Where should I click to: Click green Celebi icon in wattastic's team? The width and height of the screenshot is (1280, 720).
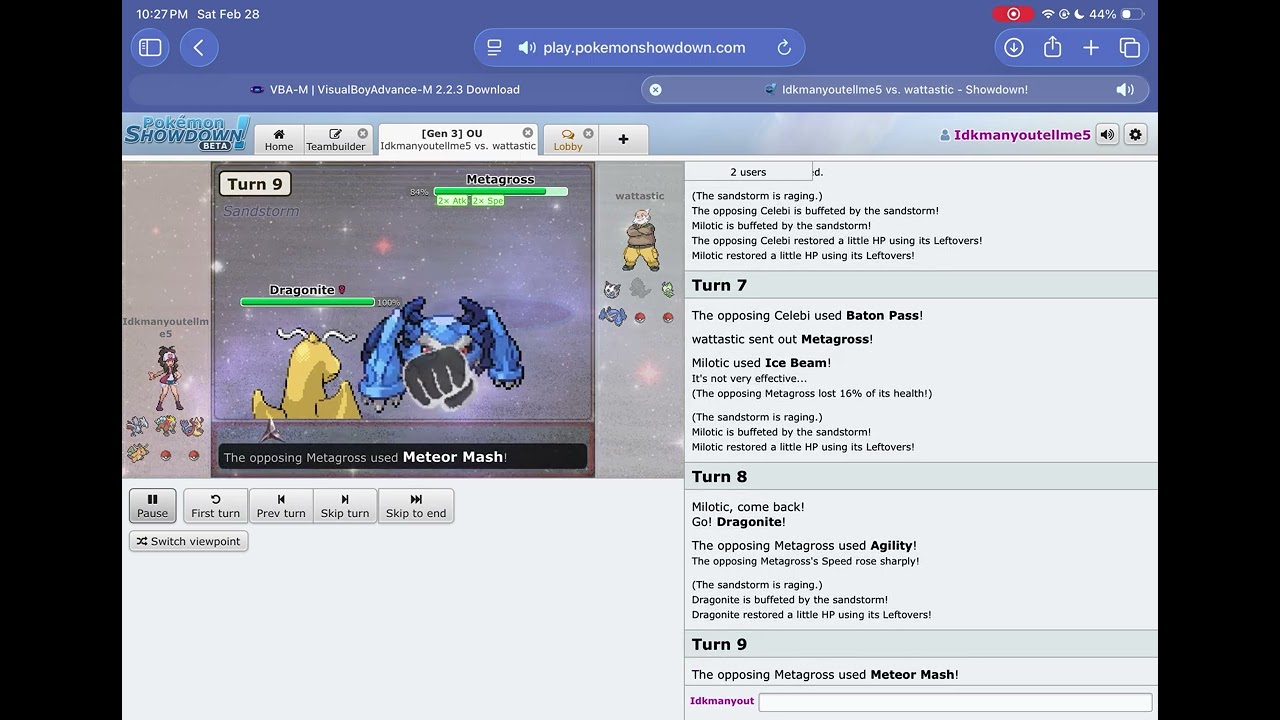668,290
